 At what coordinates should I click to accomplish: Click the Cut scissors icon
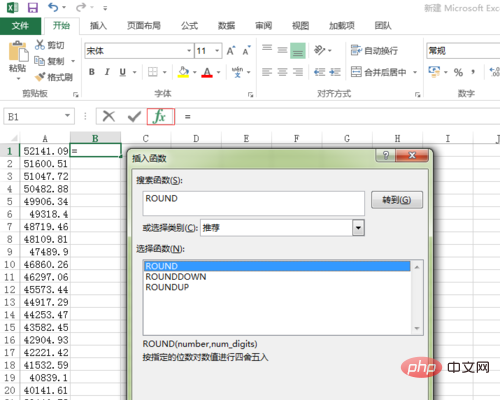coord(40,45)
